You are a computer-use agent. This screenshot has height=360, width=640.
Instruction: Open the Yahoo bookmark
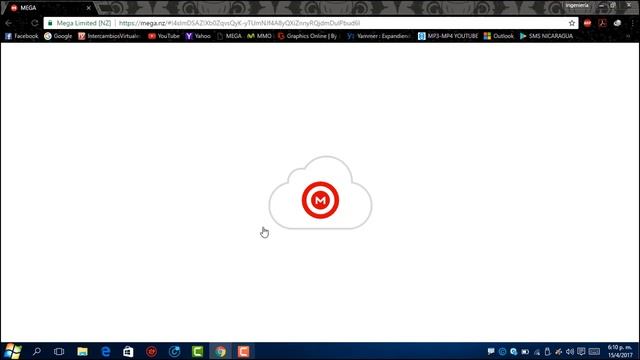(x=198, y=36)
